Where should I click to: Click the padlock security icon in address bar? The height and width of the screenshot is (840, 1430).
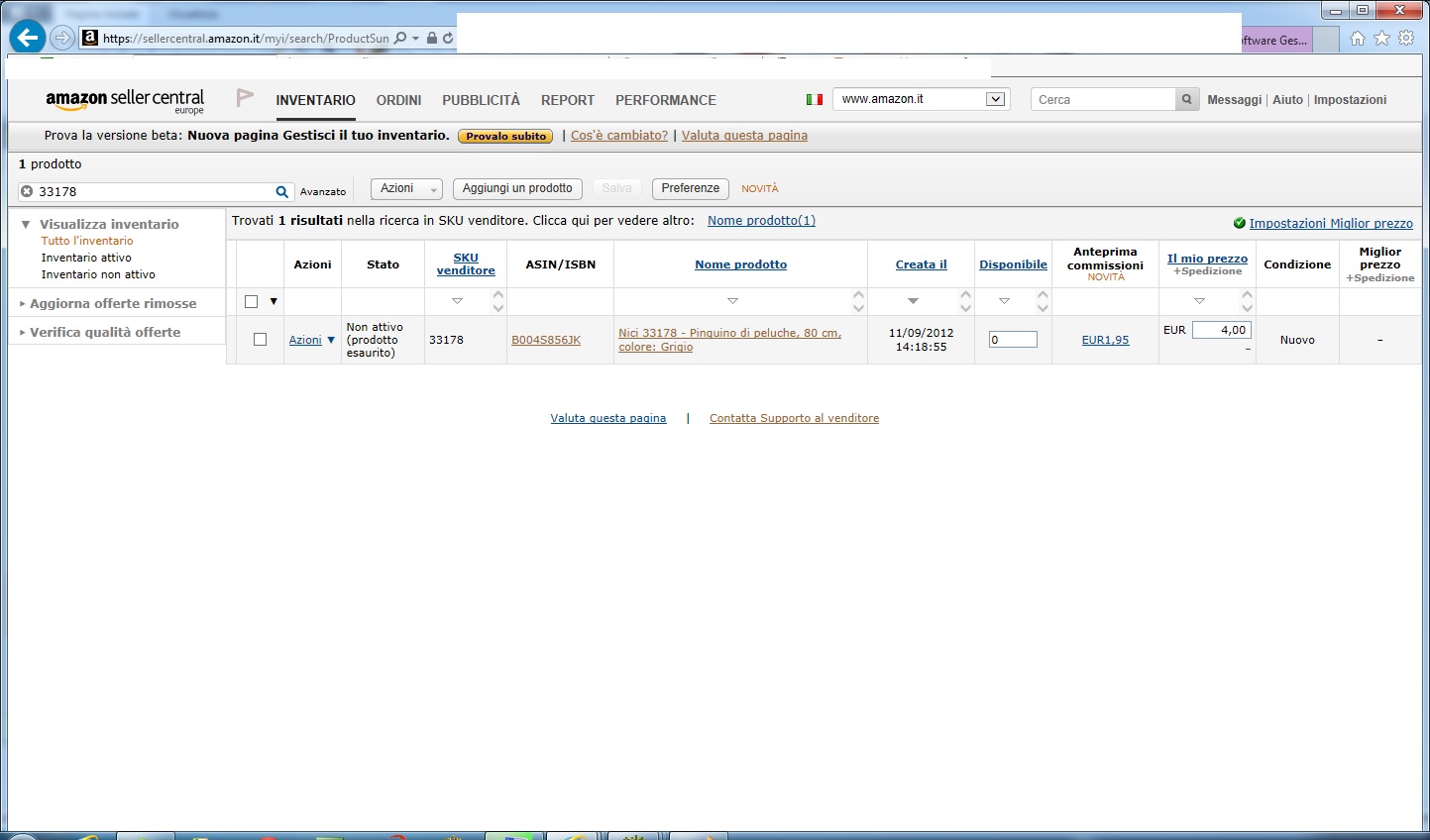(x=432, y=39)
